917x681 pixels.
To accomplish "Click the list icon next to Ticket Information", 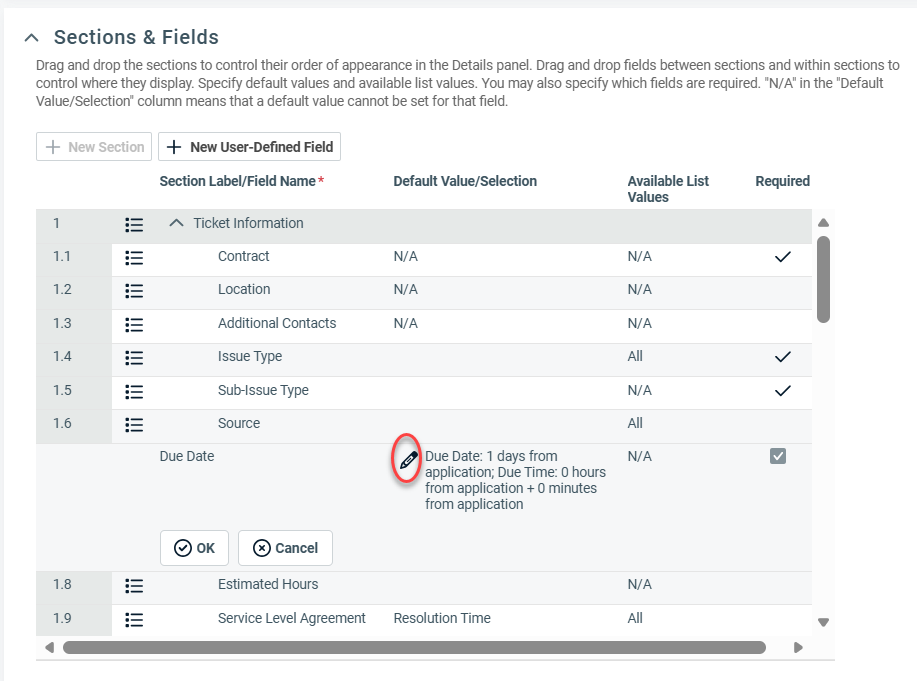I will coord(134,224).
